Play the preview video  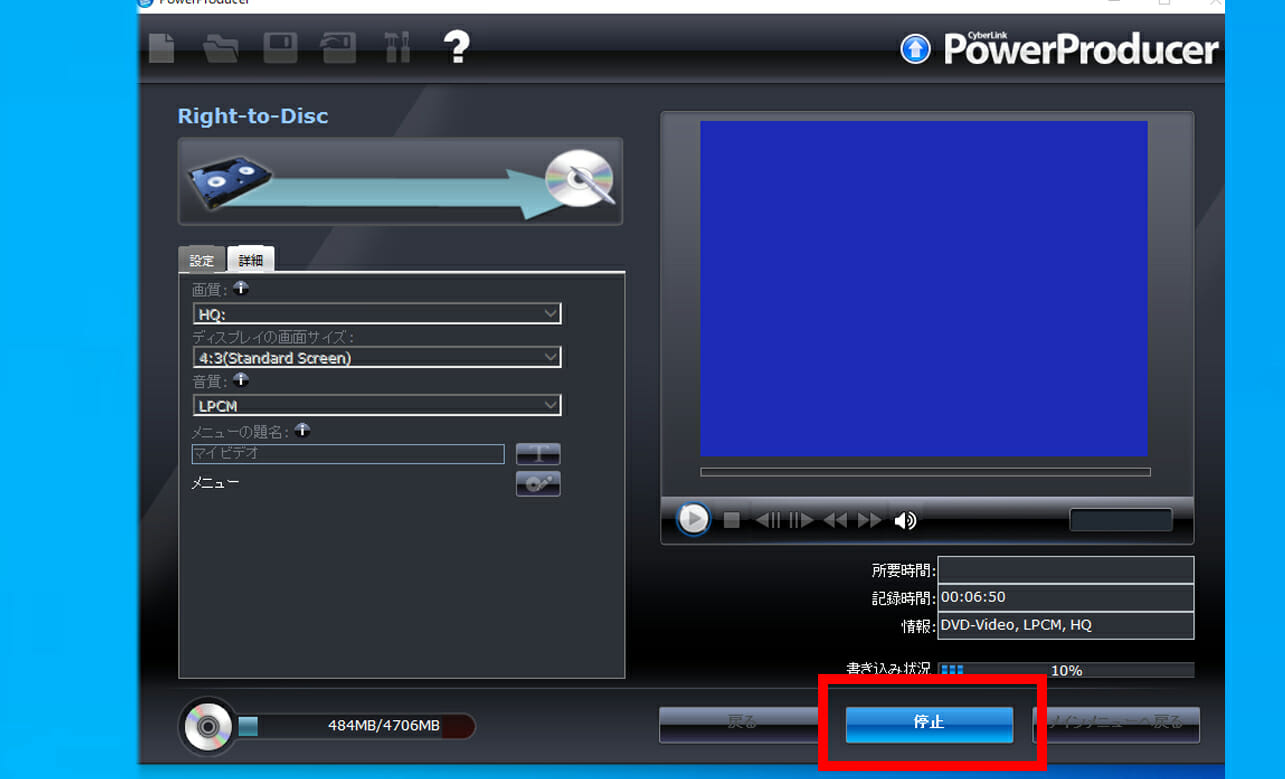click(x=693, y=519)
